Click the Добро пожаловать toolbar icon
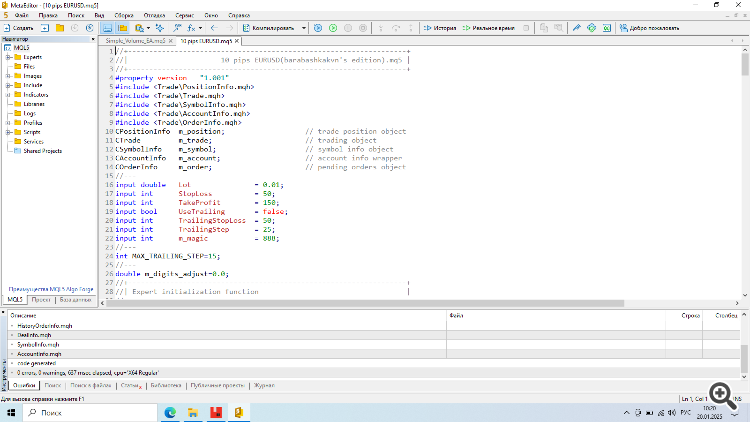This screenshot has height=422, width=750. coord(646,28)
